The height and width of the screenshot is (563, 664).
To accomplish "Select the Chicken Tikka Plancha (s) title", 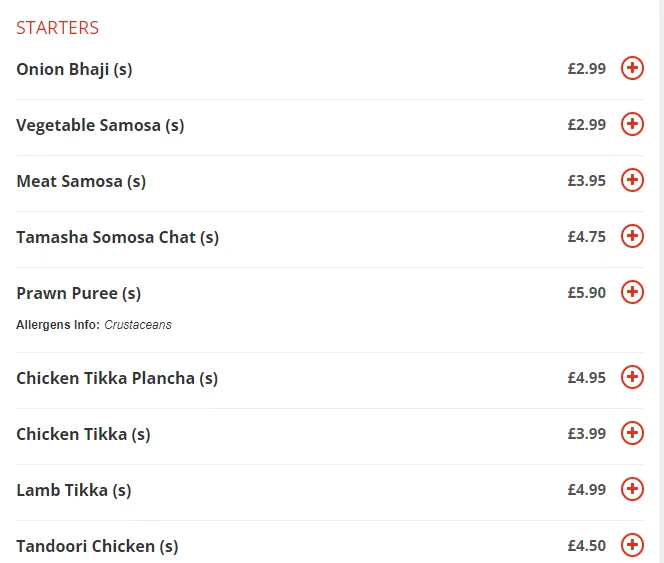I will click(x=117, y=378).
